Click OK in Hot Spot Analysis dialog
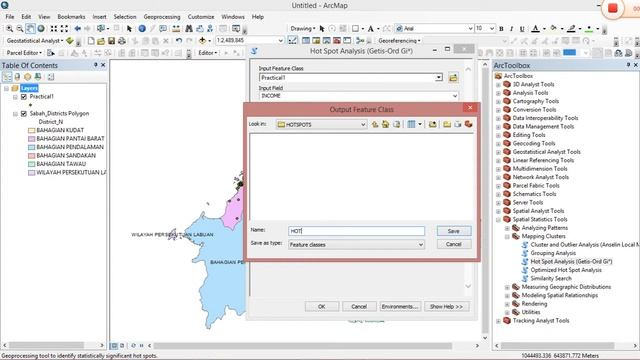Image resolution: width=640 pixels, height=360 pixels. point(322,307)
